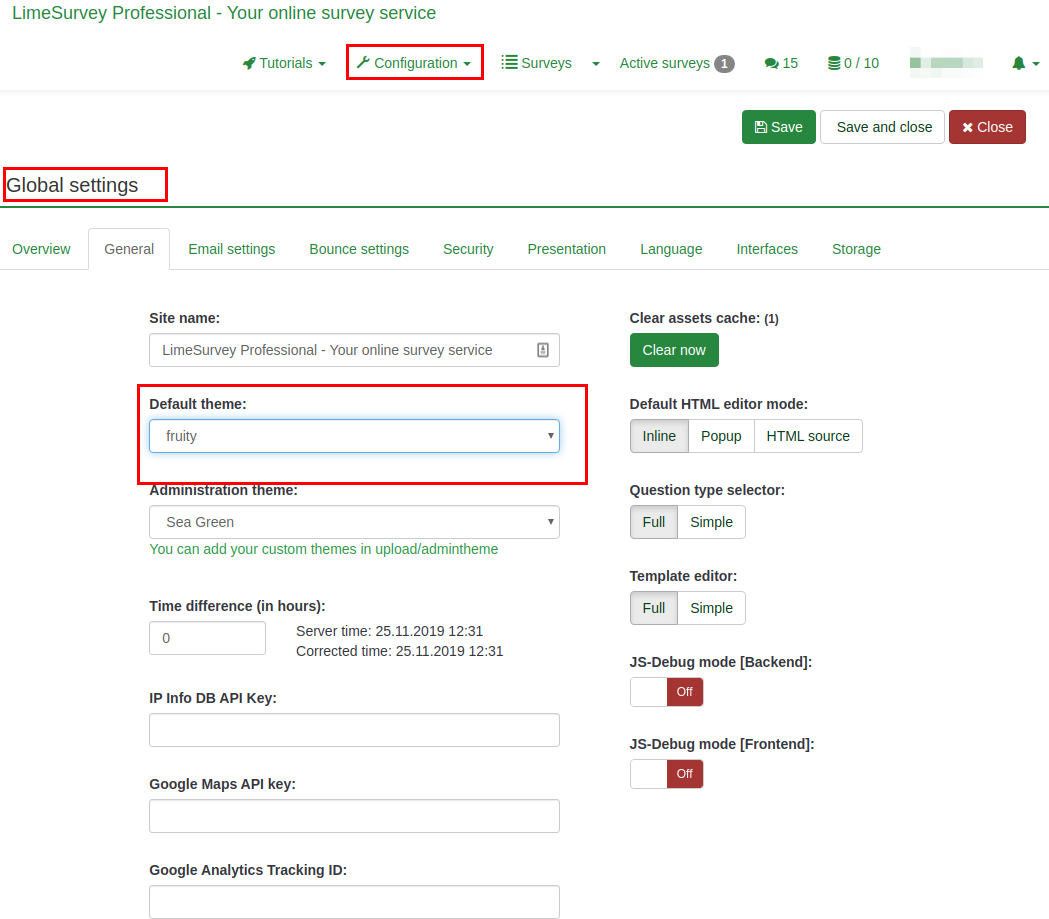1049x919 pixels.
Task: Click the wrench Configuration icon
Action: pos(363,63)
